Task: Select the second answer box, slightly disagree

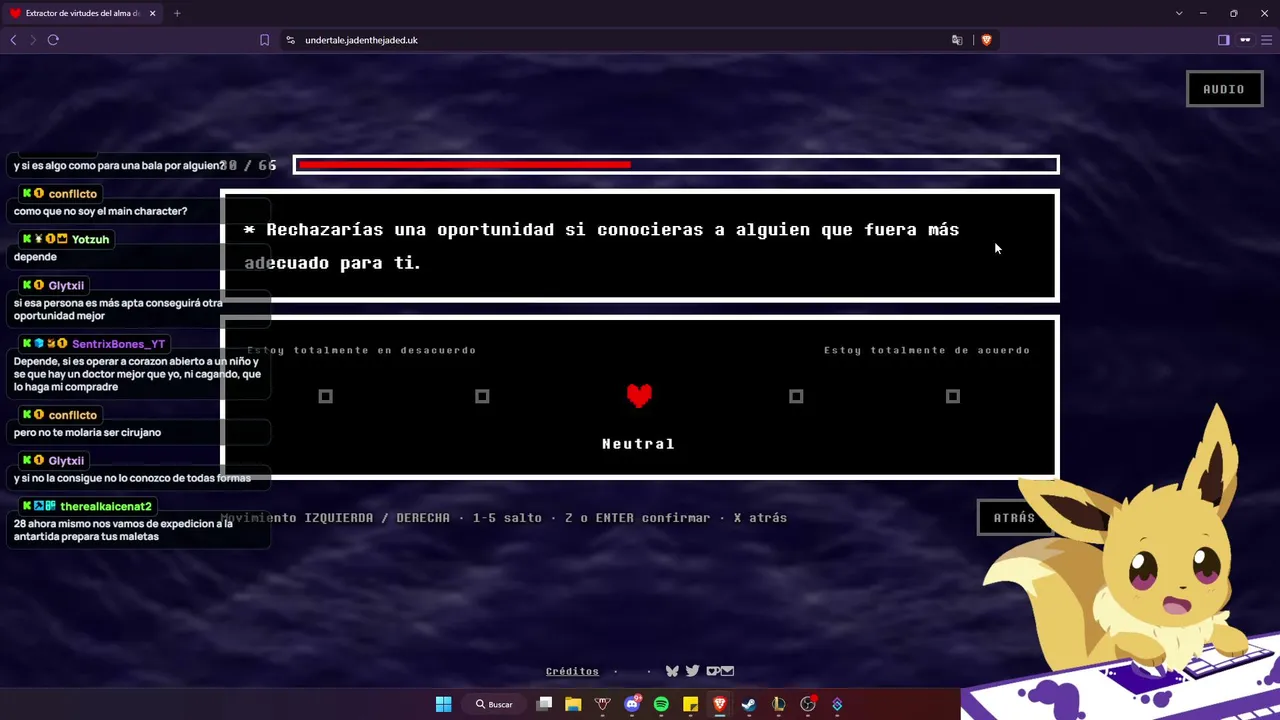Action: coord(482,396)
